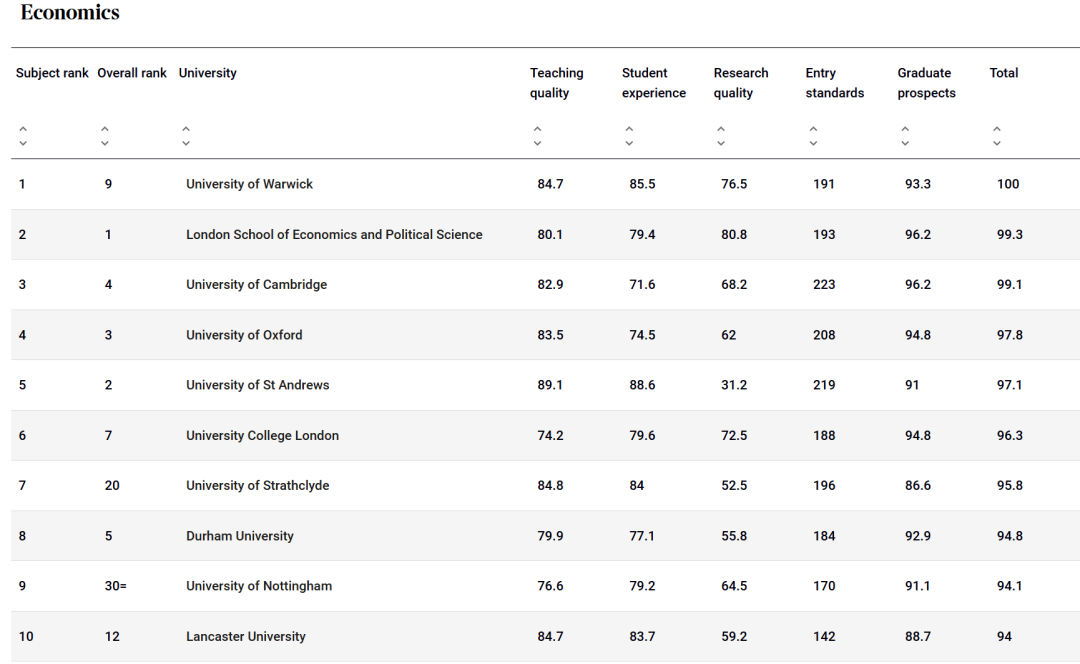
Task: Click UCL's teaching quality 74.2
Action: (550, 435)
